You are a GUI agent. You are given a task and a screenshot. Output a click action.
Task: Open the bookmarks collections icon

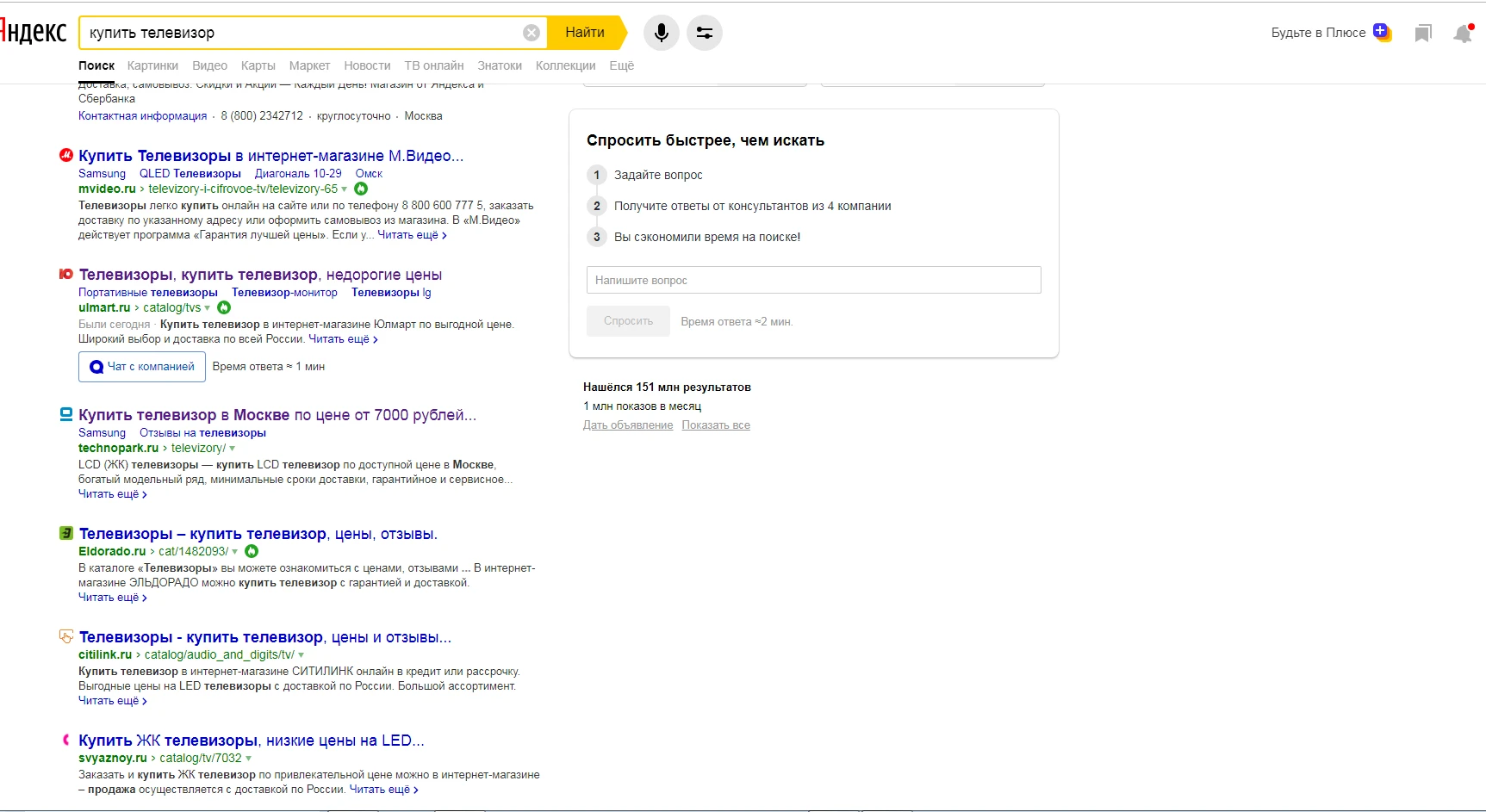tap(1422, 34)
